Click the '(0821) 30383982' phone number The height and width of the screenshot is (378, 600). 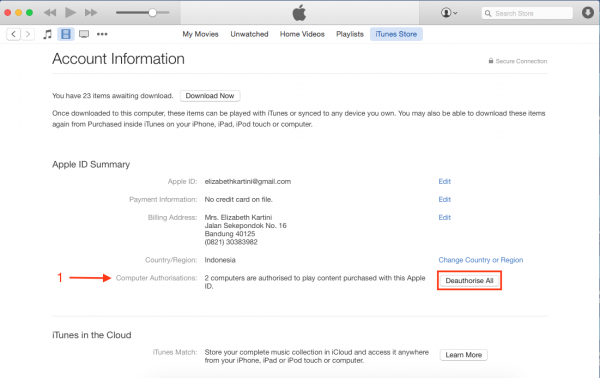click(x=231, y=242)
